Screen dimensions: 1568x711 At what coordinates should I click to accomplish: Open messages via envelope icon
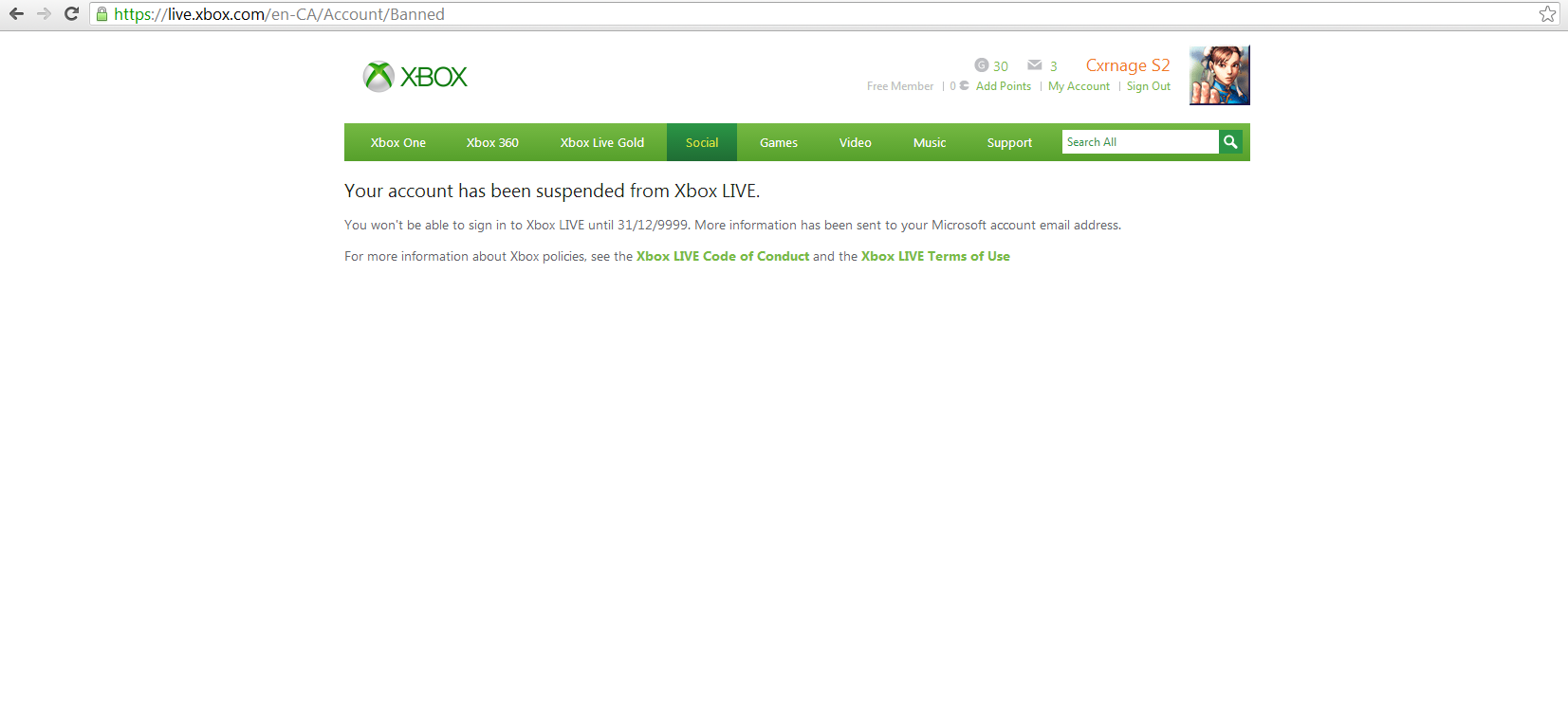tap(1035, 65)
